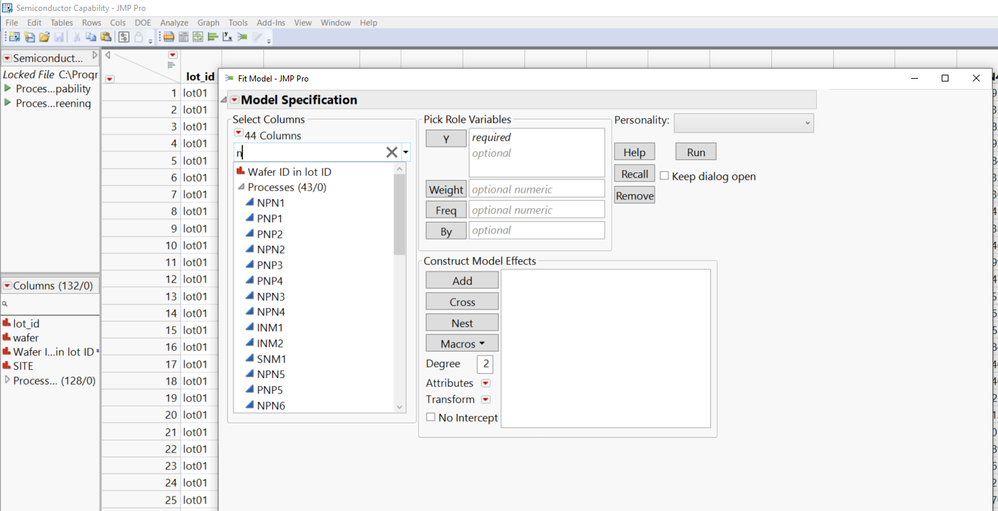Open the Personality dropdown

(743, 122)
